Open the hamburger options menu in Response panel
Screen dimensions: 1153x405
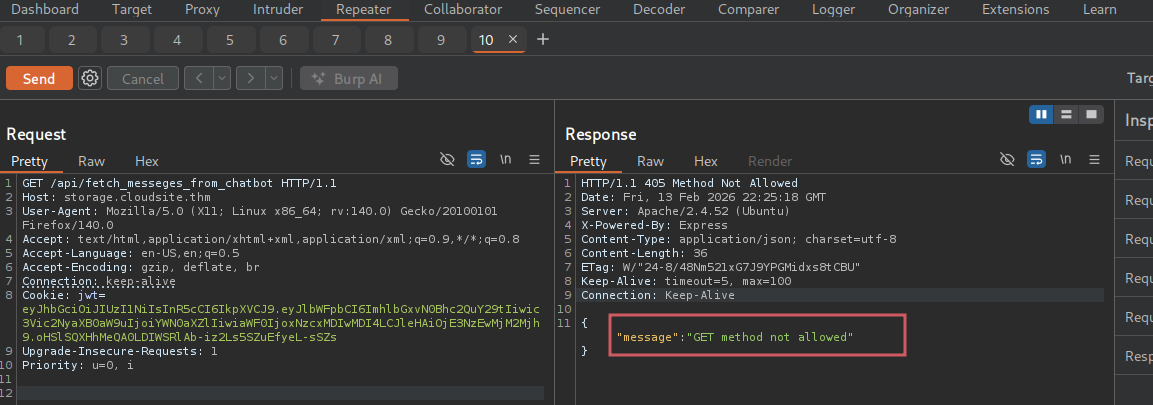(x=1094, y=160)
